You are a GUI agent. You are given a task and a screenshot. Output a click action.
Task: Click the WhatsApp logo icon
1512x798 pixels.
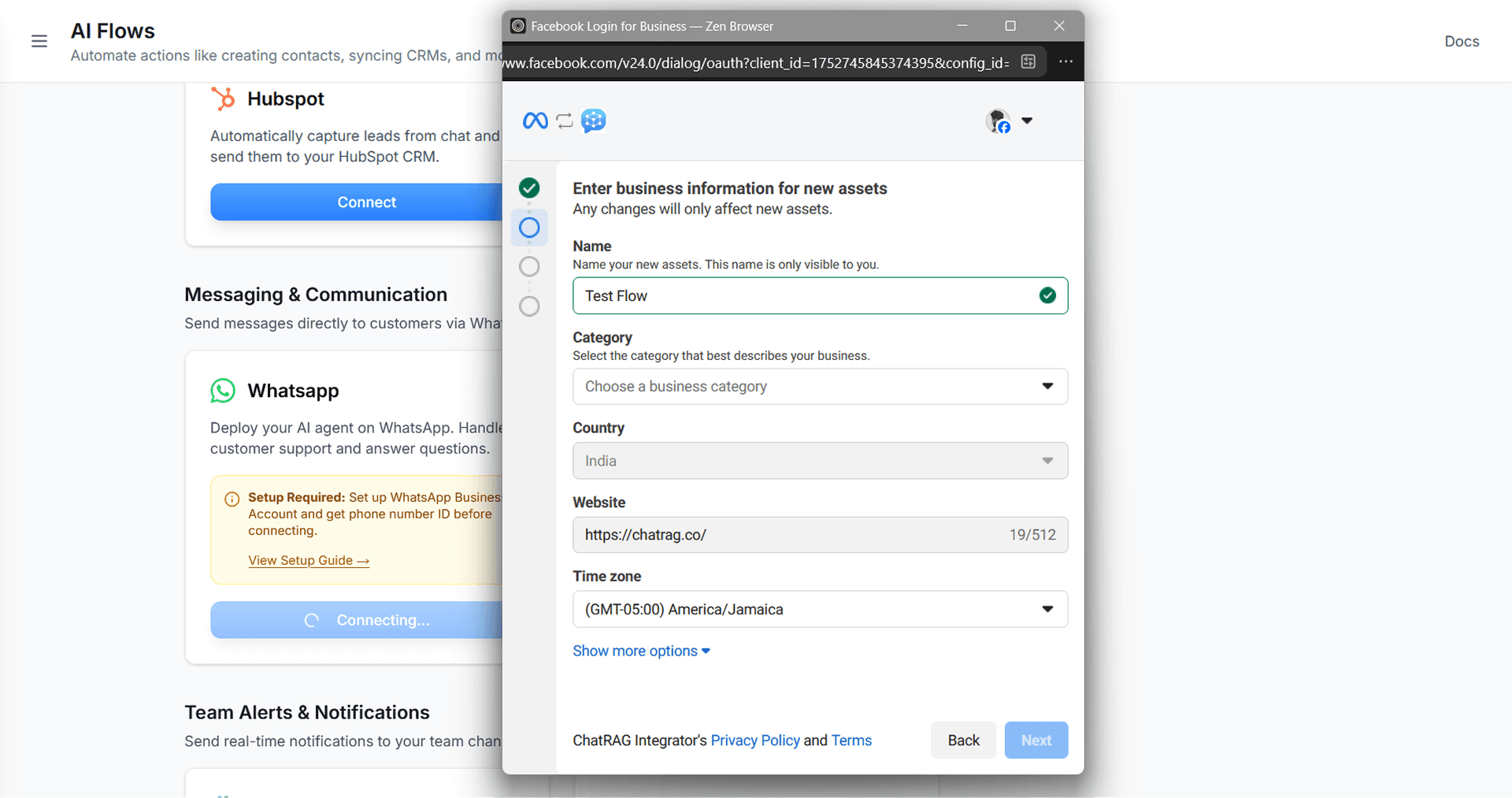tap(223, 391)
